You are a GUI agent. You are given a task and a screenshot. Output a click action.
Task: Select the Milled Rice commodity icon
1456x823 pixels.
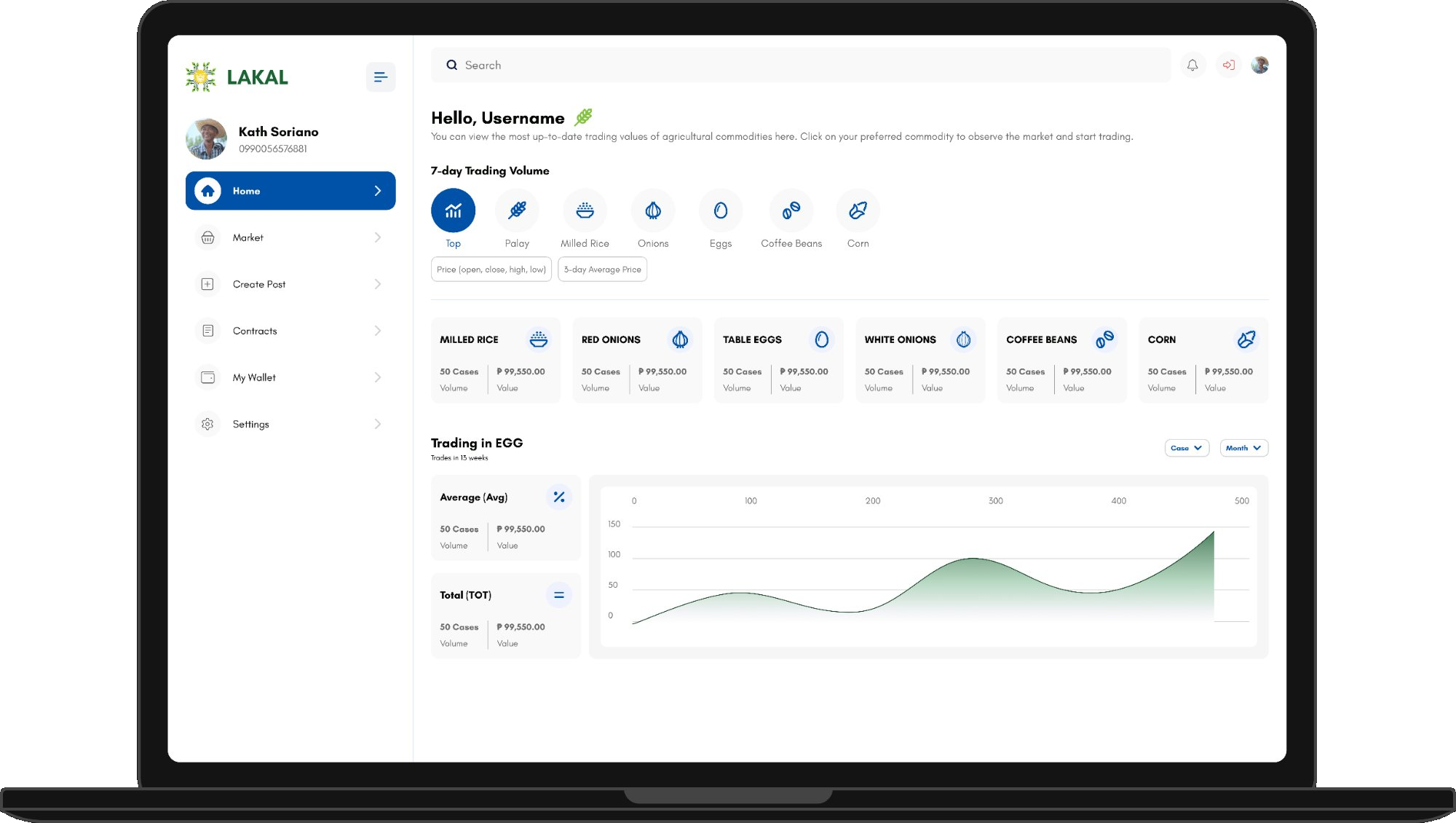(x=585, y=210)
